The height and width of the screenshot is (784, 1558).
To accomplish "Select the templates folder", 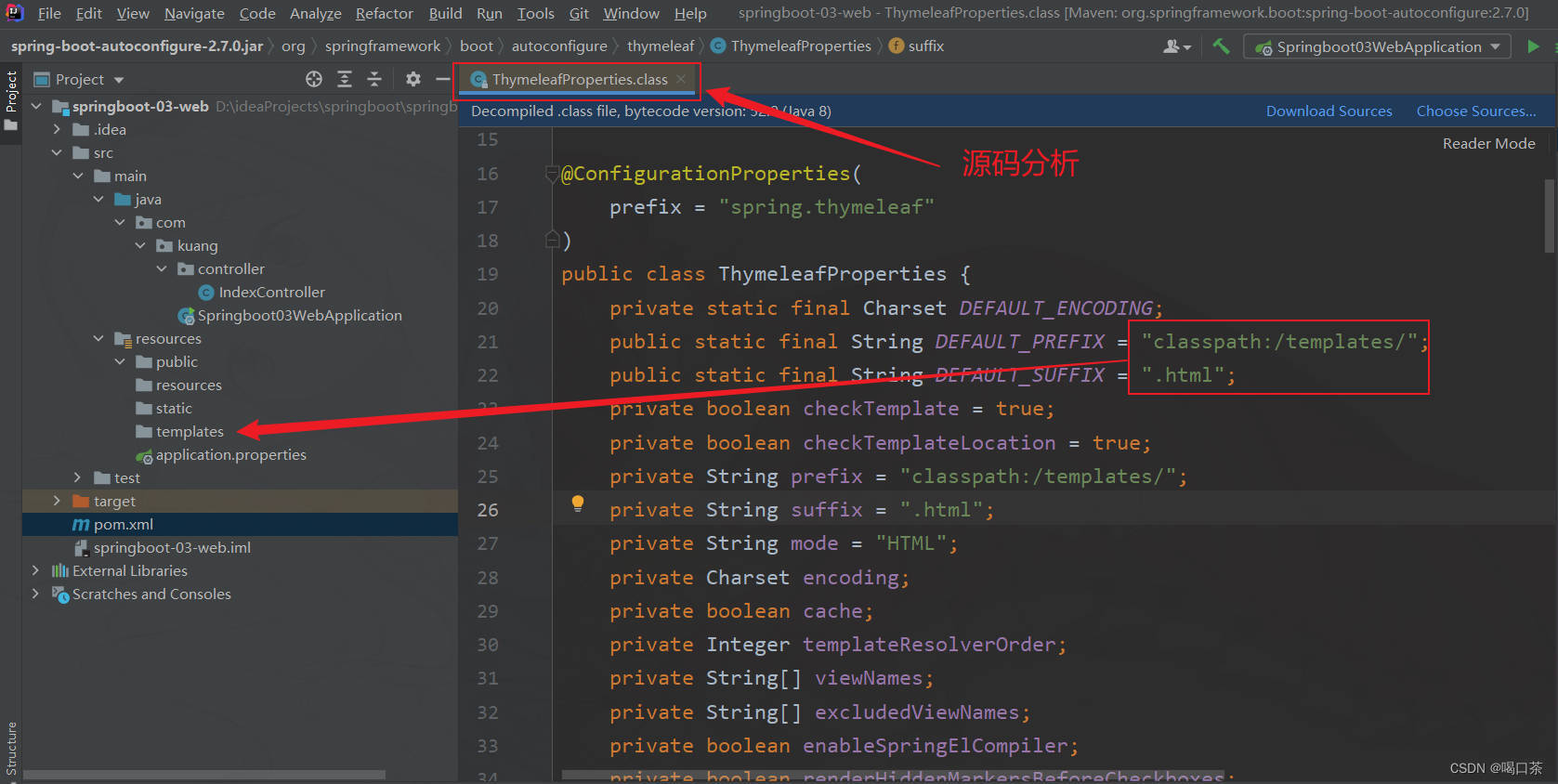I will [x=190, y=431].
